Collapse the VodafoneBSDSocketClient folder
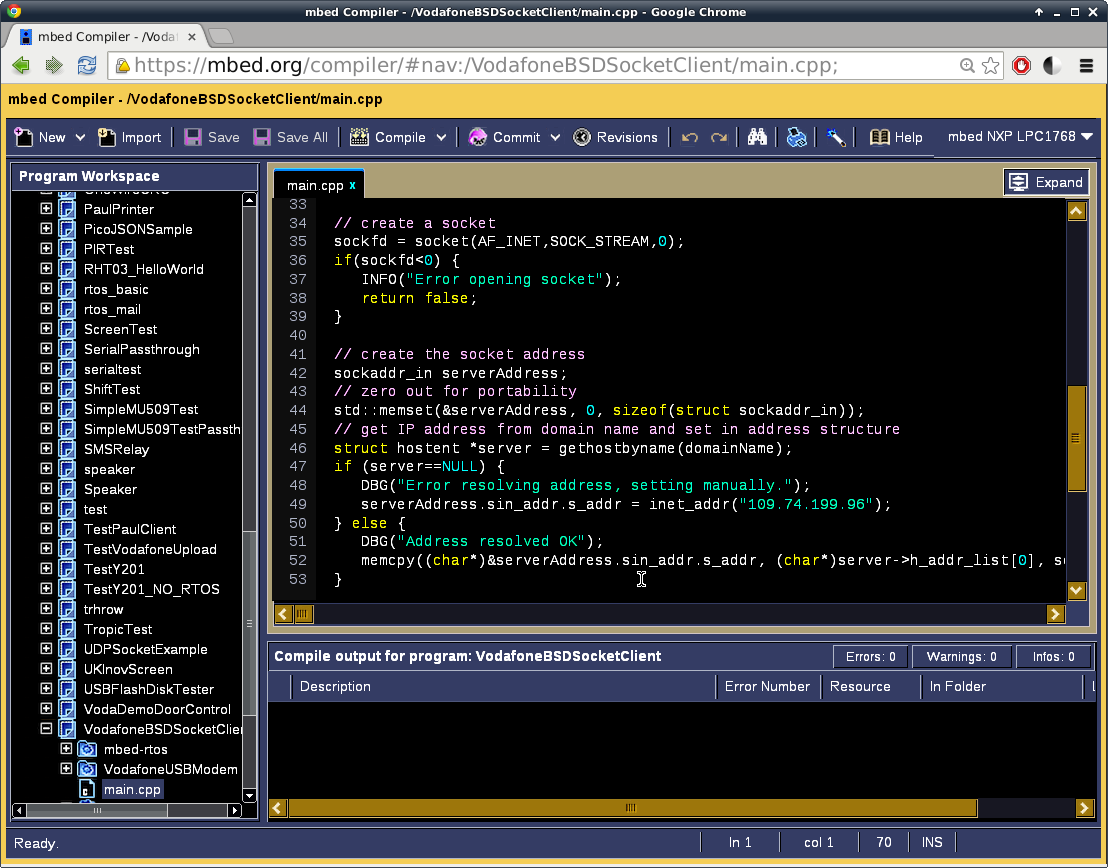Screen dimensions: 1108x868 pyautogui.click(x=46, y=729)
